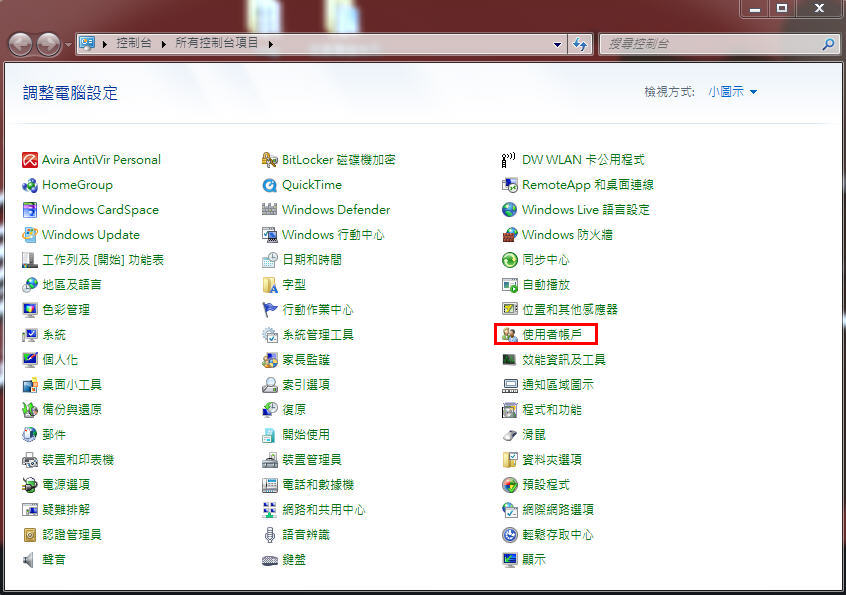Open the Windows Defender icon
Screen dimensions: 846x595
pos(269,210)
